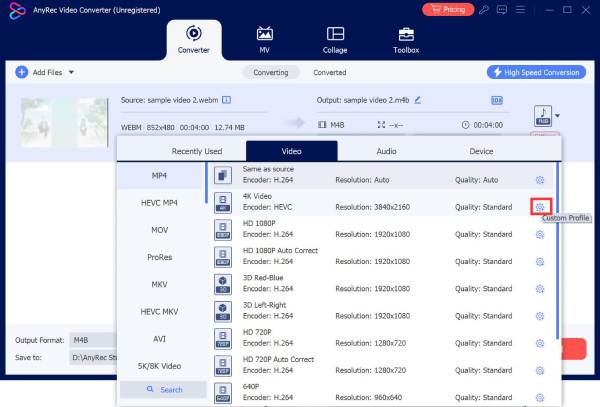Viewport: 600px width, 407px height.
Task: Open the Collage tab
Action: pyautogui.click(x=335, y=40)
